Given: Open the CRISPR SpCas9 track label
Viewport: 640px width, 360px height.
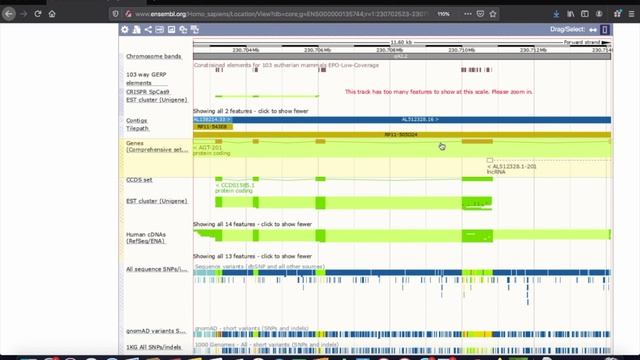Looking at the screenshot, I should (148, 92).
